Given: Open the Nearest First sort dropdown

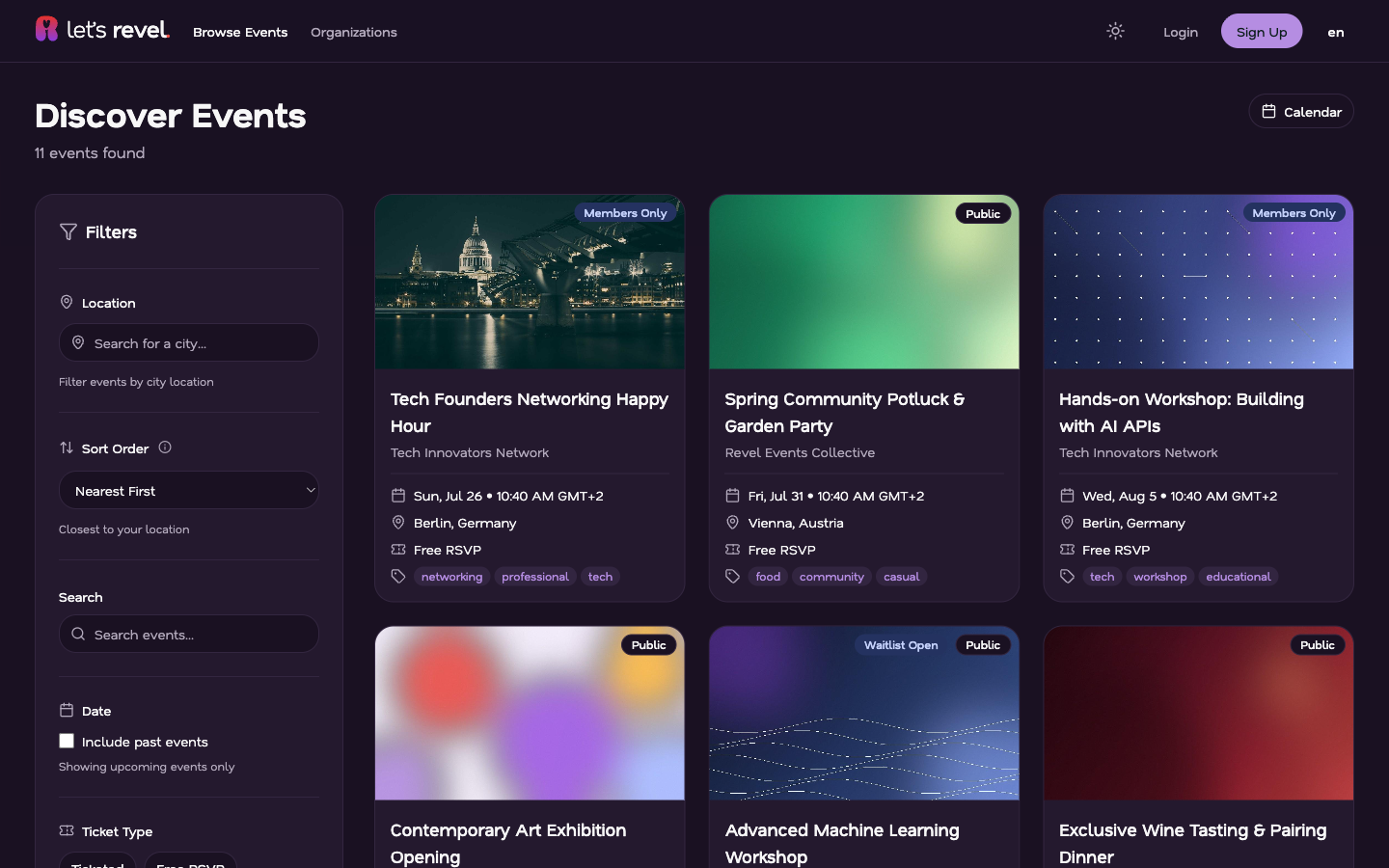Looking at the screenshot, I should pos(189,490).
